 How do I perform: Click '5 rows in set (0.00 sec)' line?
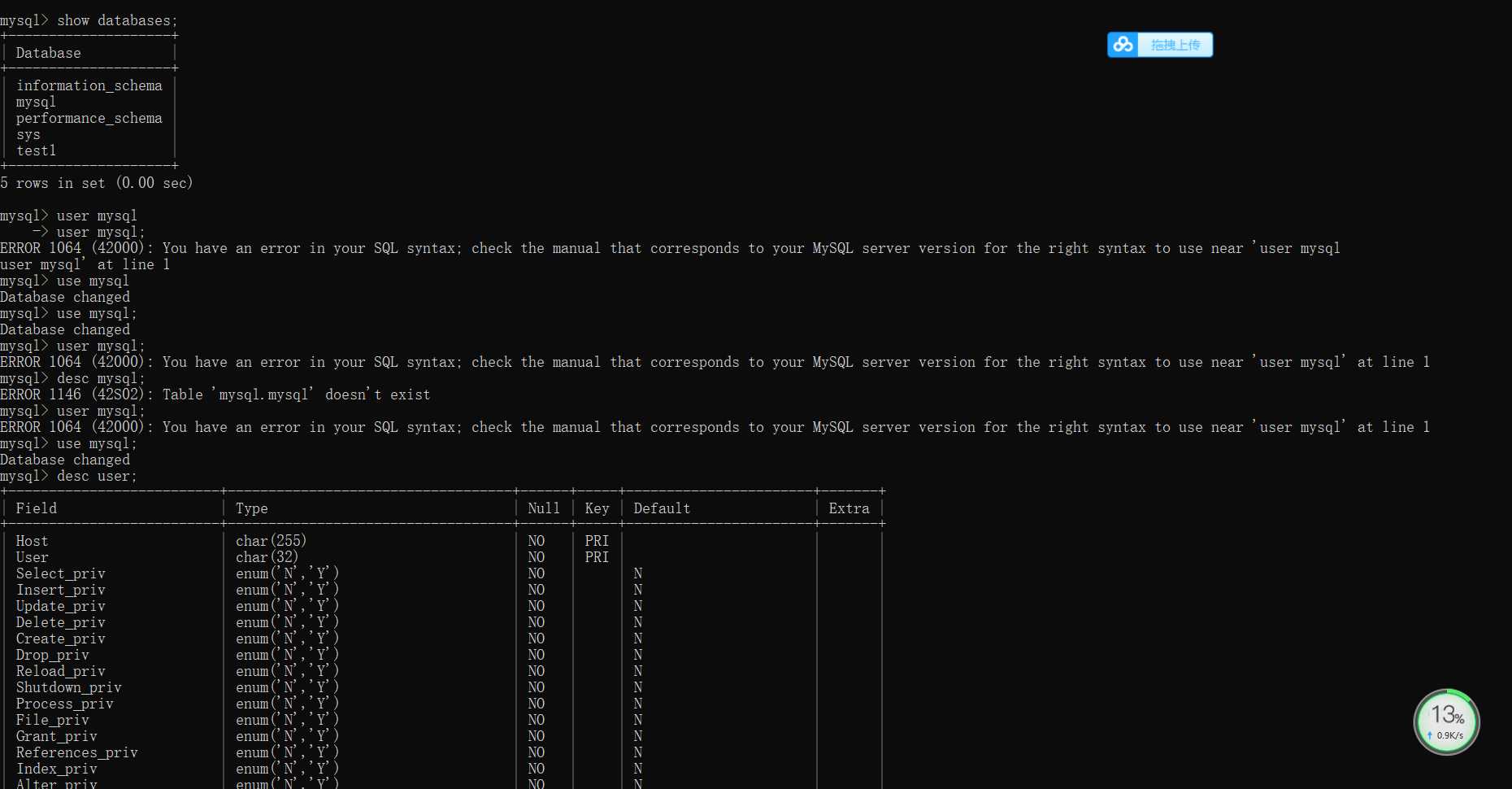point(97,183)
